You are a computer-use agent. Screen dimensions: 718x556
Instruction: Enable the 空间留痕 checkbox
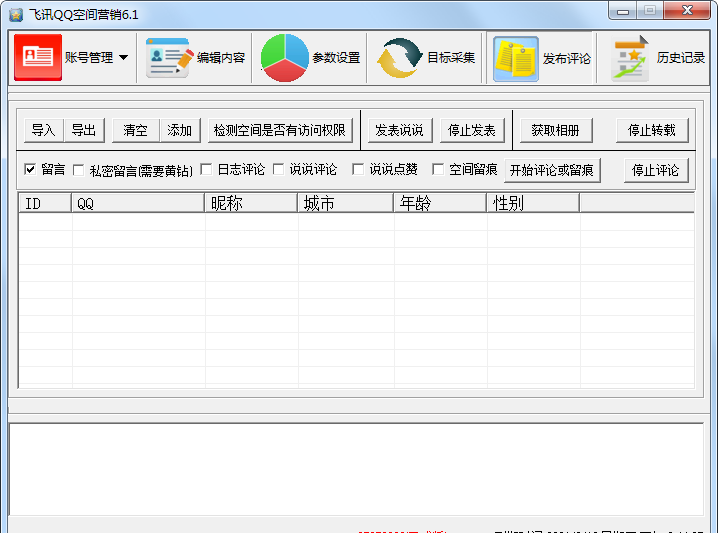point(438,169)
